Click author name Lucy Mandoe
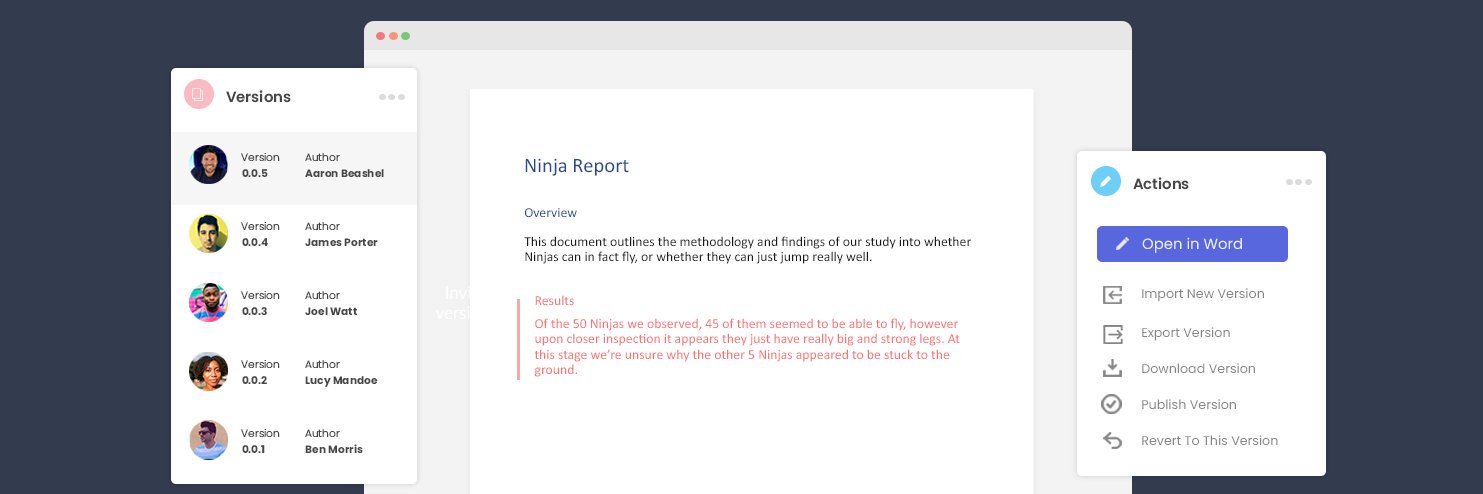This screenshot has width=1483, height=494. coord(341,380)
